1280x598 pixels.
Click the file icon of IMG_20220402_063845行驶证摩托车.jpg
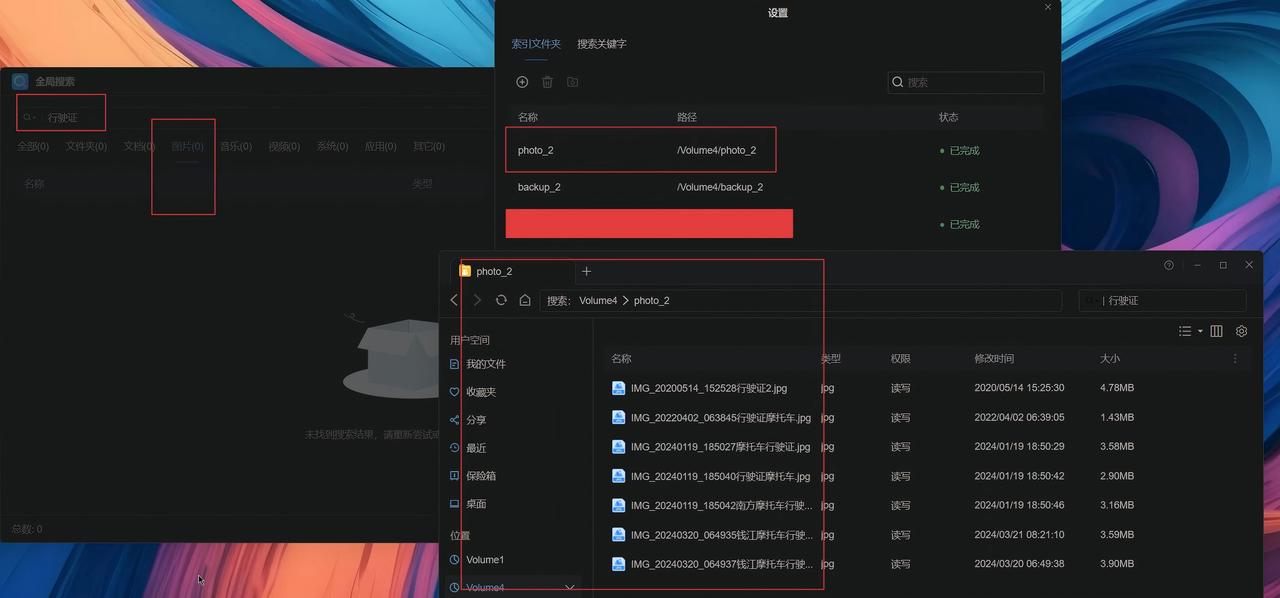pos(619,417)
